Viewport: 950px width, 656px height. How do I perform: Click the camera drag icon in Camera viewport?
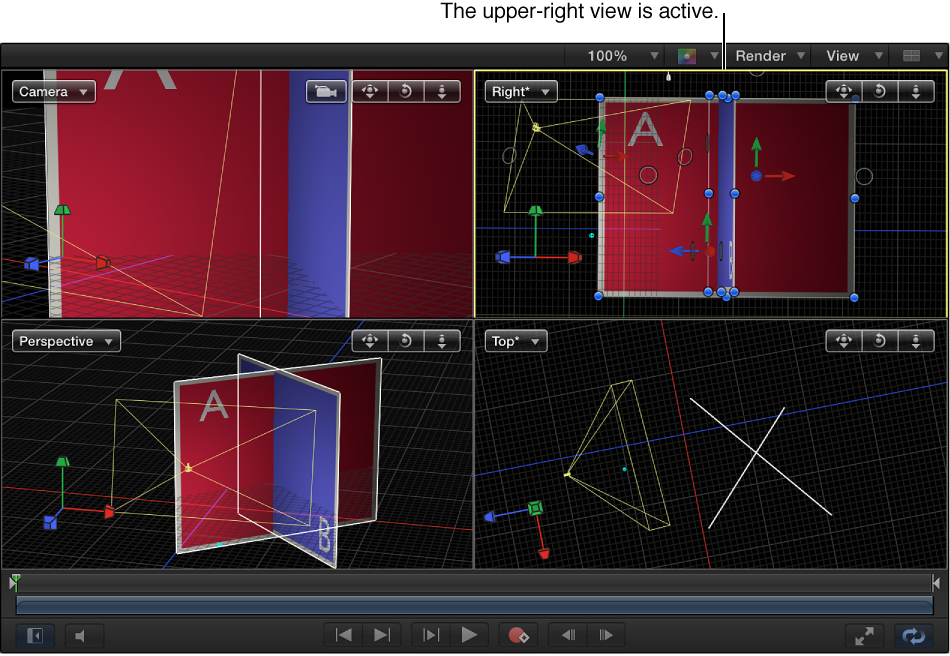324,91
